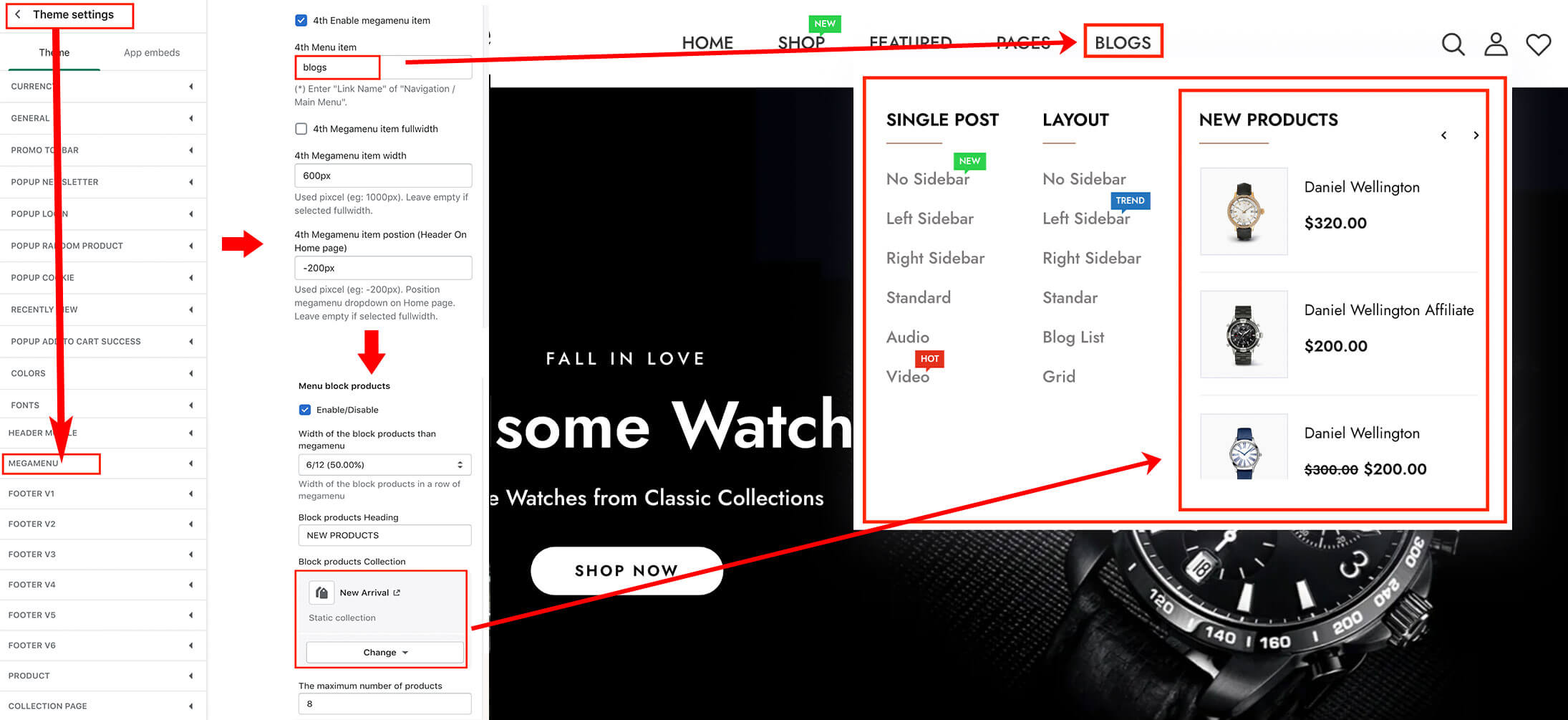Screen dimensions: 1568x720
Task: Open the block products width dropdown
Action: pyautogui.click(x=384, y=465)
